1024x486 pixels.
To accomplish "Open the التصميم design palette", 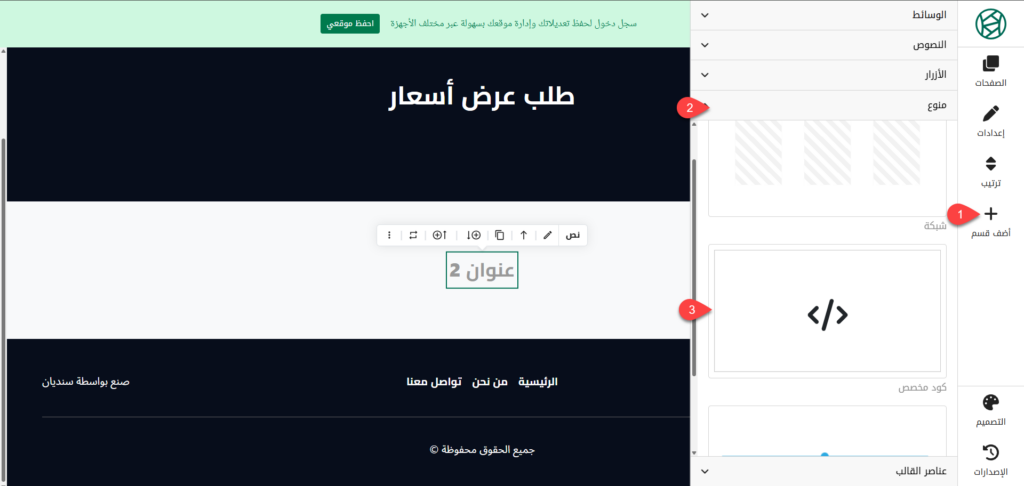I will pyautogui.click(x=990, y=410).
